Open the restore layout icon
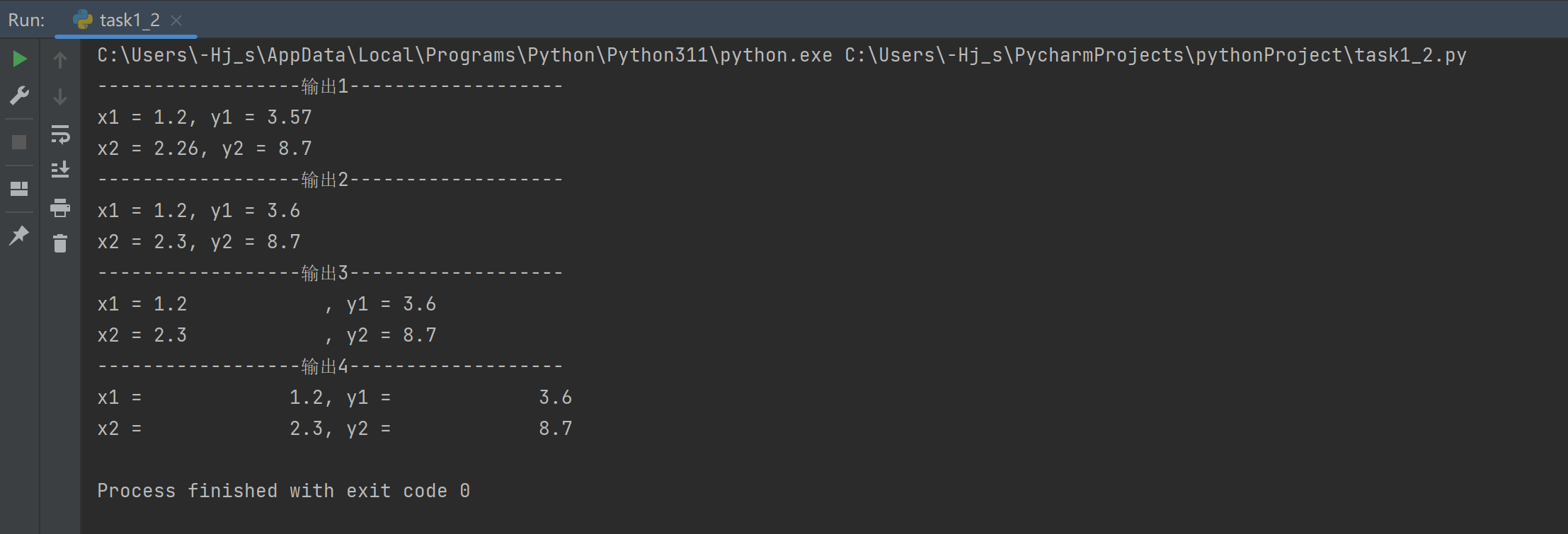Image resolution: width=1568 pixels, height=534 pixels. (x=19, y=189)
